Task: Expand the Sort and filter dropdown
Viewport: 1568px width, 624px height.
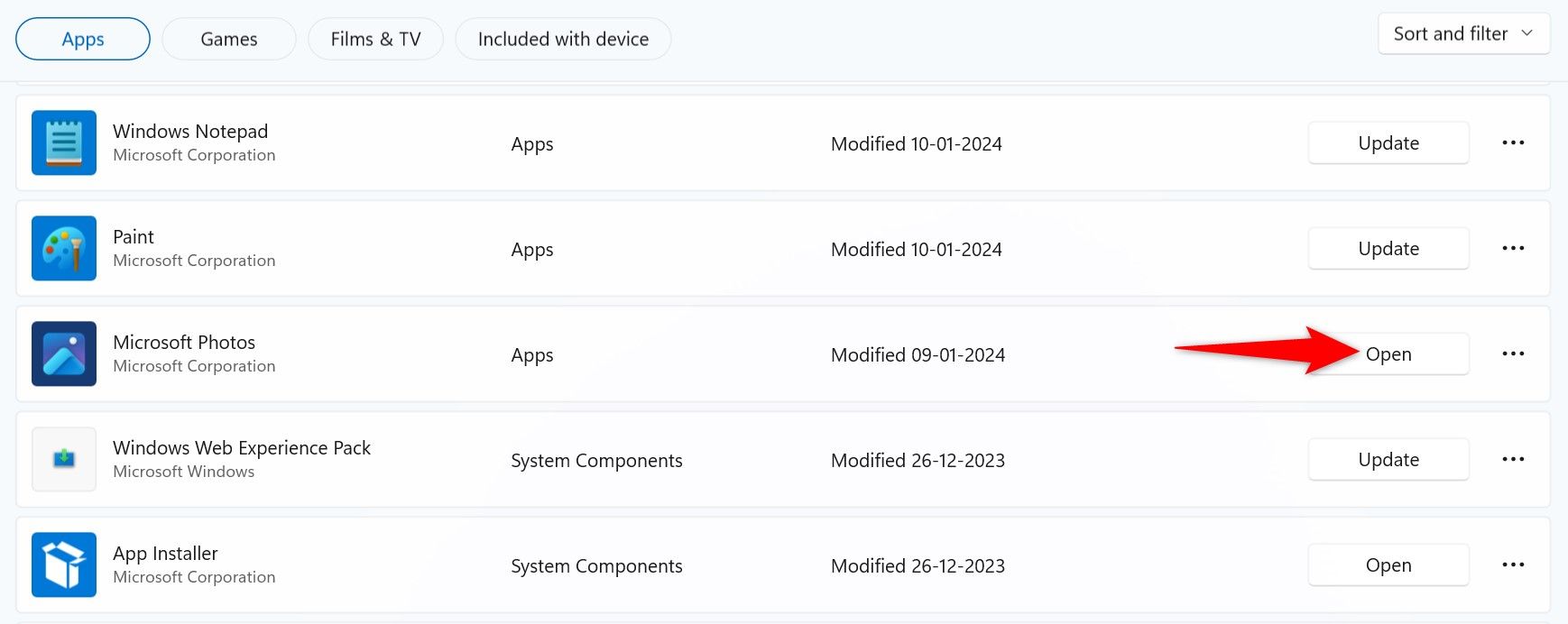Action: click(x=1462, y=34)
